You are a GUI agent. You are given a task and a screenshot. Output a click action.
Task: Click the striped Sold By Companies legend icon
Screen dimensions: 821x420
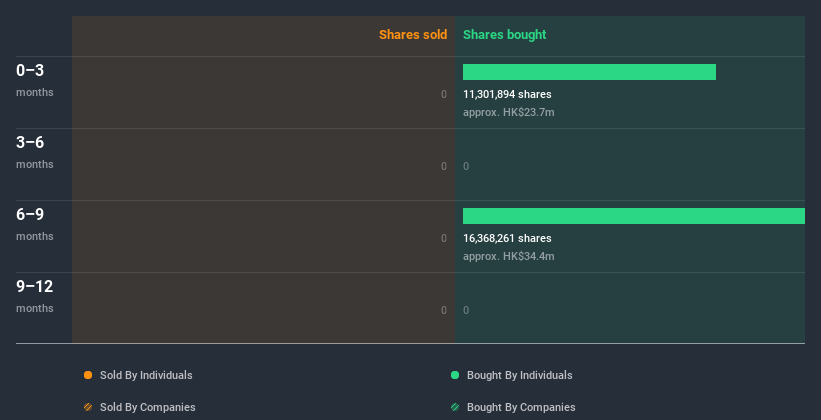(x=88, y=407)
